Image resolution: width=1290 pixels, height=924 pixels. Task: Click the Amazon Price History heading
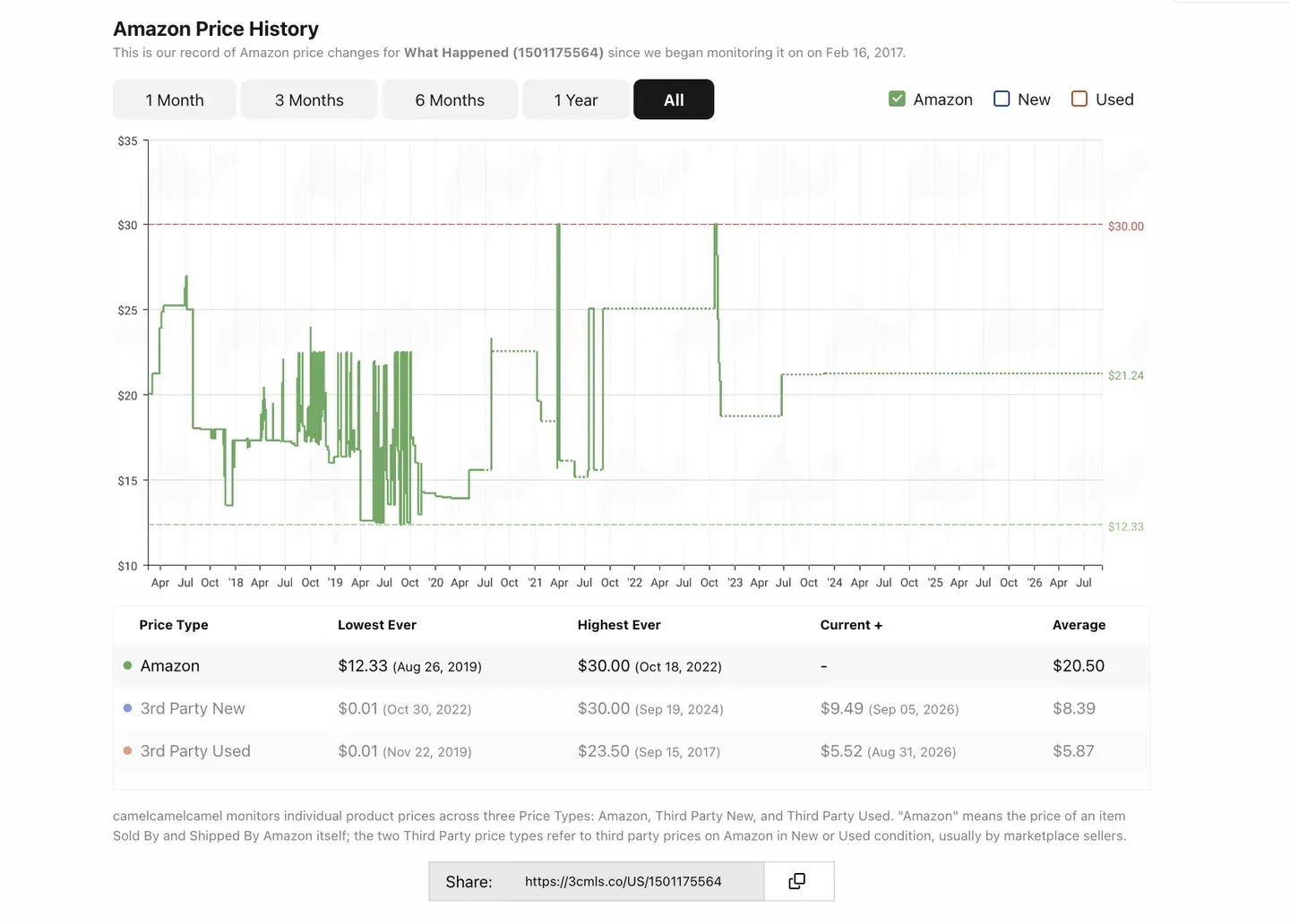click(x=216, y=29)
